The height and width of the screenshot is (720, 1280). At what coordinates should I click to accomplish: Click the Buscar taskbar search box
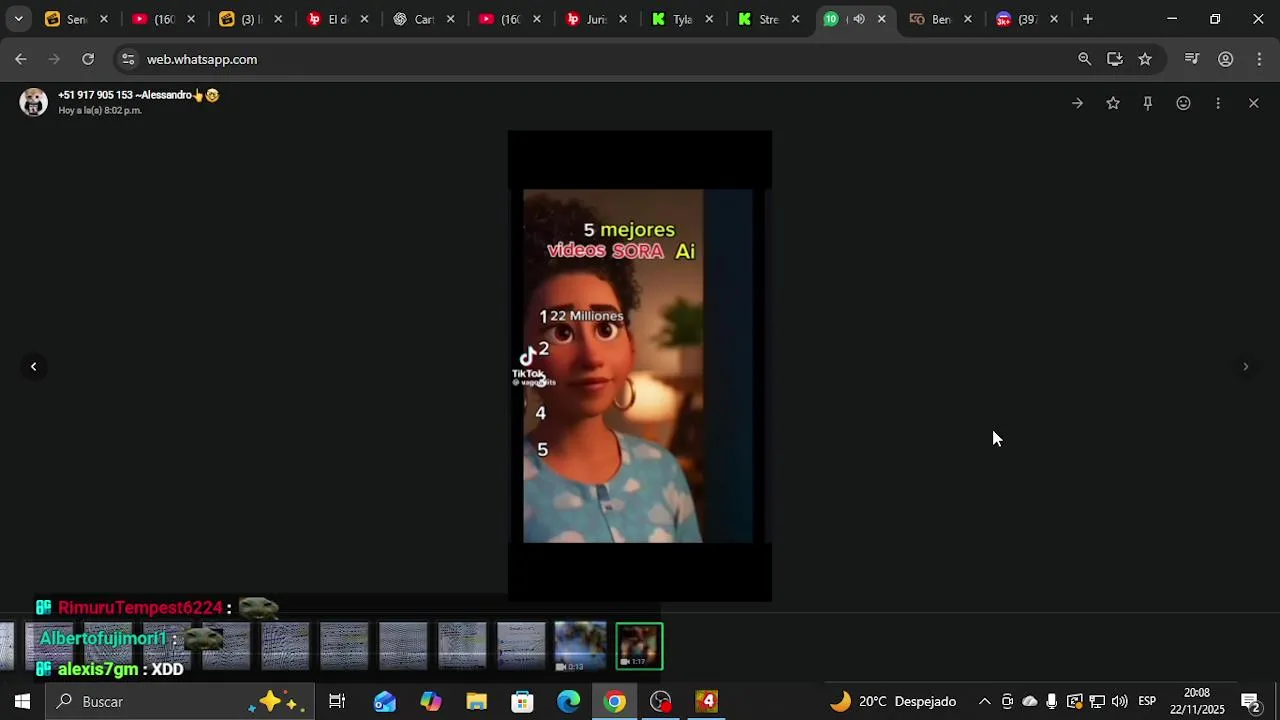tap(180, 702)
